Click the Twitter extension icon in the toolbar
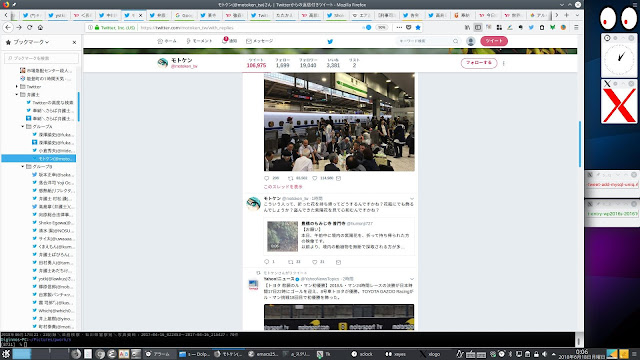 pyautogui.click(x=531, y=27)
